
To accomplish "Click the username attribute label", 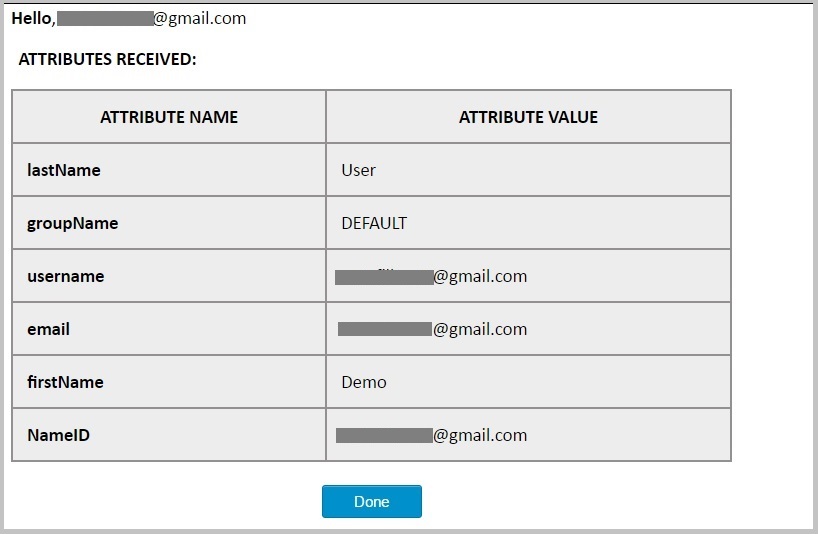I will click(x=65, y=276).
